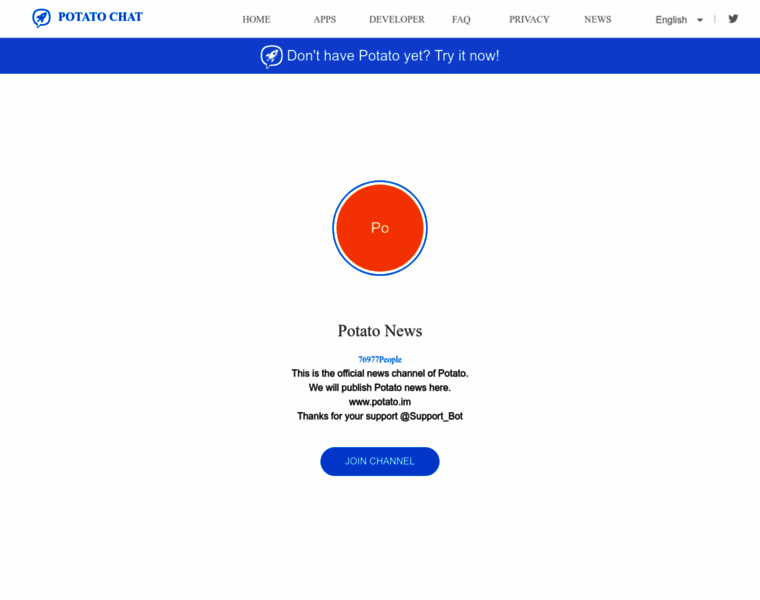Go to the HOME menu item
This screenshot has height=600, width=760.
pos(256,19)
